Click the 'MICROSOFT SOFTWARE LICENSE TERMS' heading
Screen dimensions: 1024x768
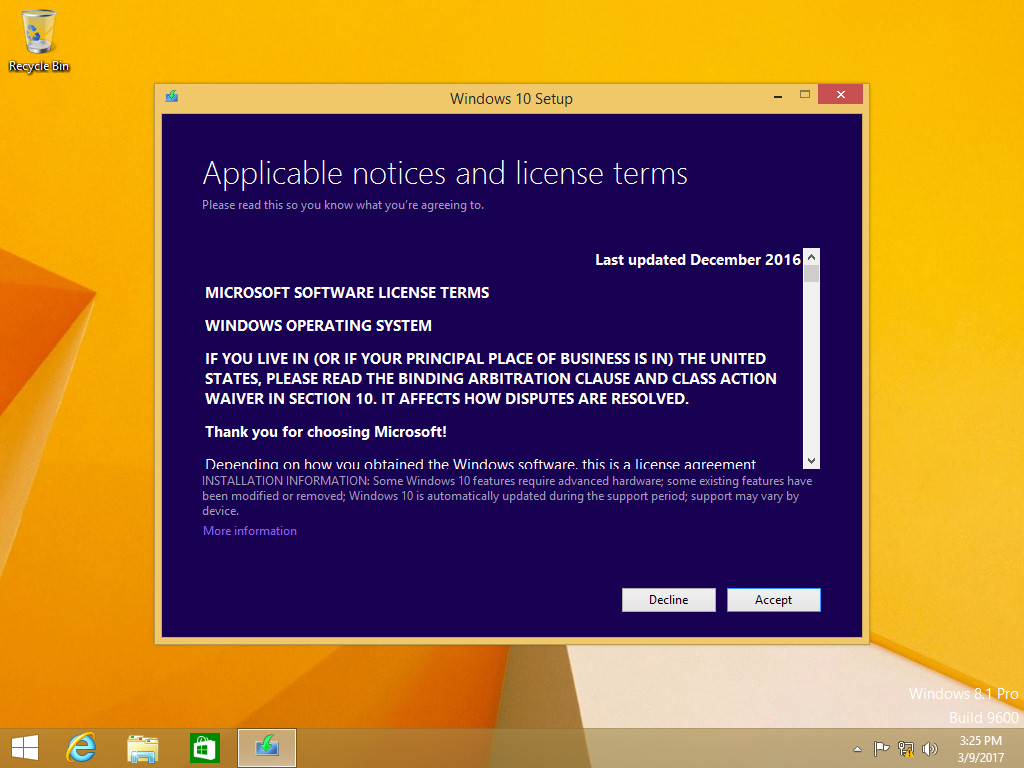347,293
